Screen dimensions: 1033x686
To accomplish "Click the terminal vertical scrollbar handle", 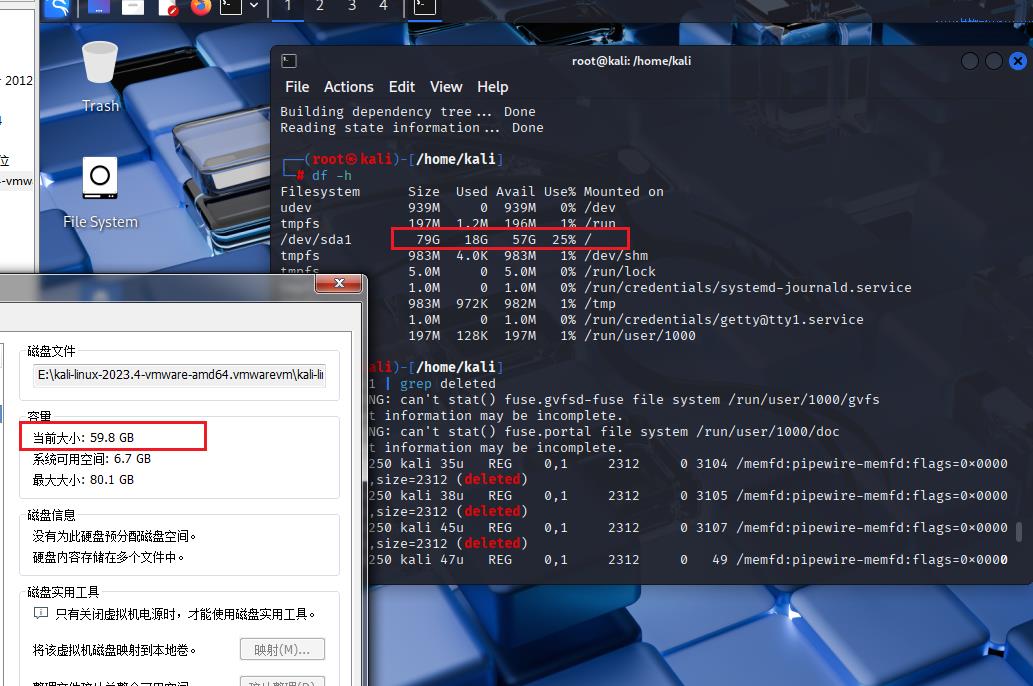I will click(1019, 532).
